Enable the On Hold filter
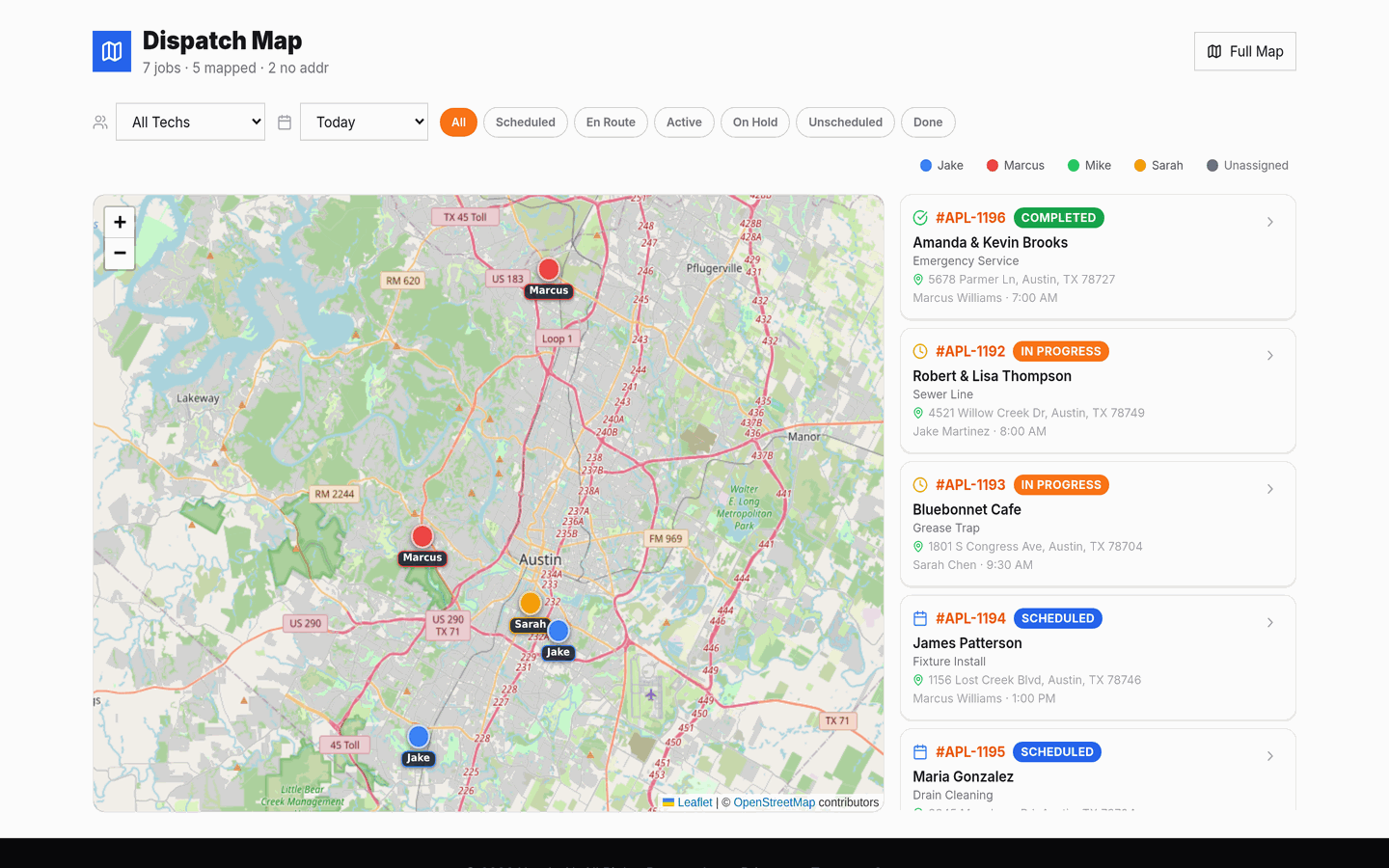The height and width of the screenshot is (868, 1389). (x=755, y=122)
